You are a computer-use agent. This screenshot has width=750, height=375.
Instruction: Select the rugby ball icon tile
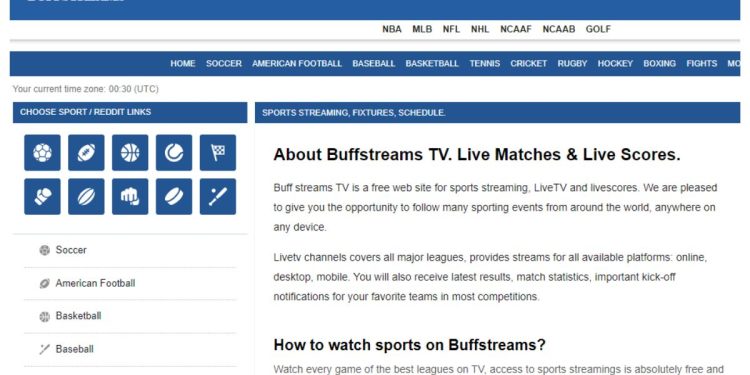click(86, 197)
